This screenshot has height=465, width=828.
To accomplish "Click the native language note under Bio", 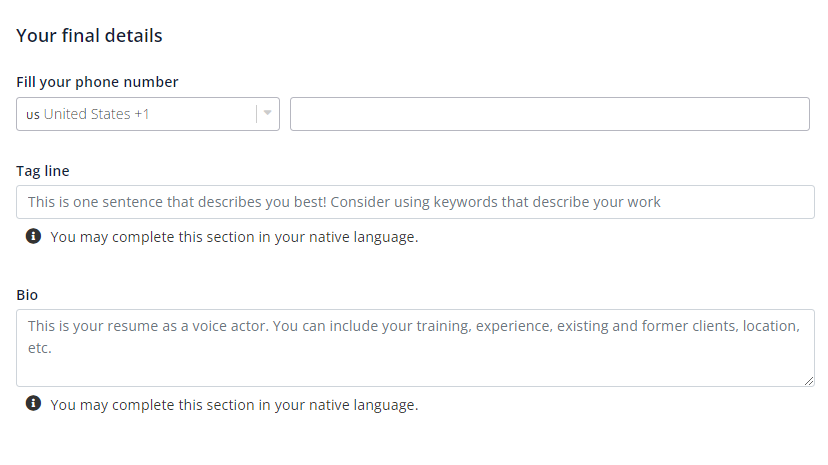I will click(x=234, y=405).
